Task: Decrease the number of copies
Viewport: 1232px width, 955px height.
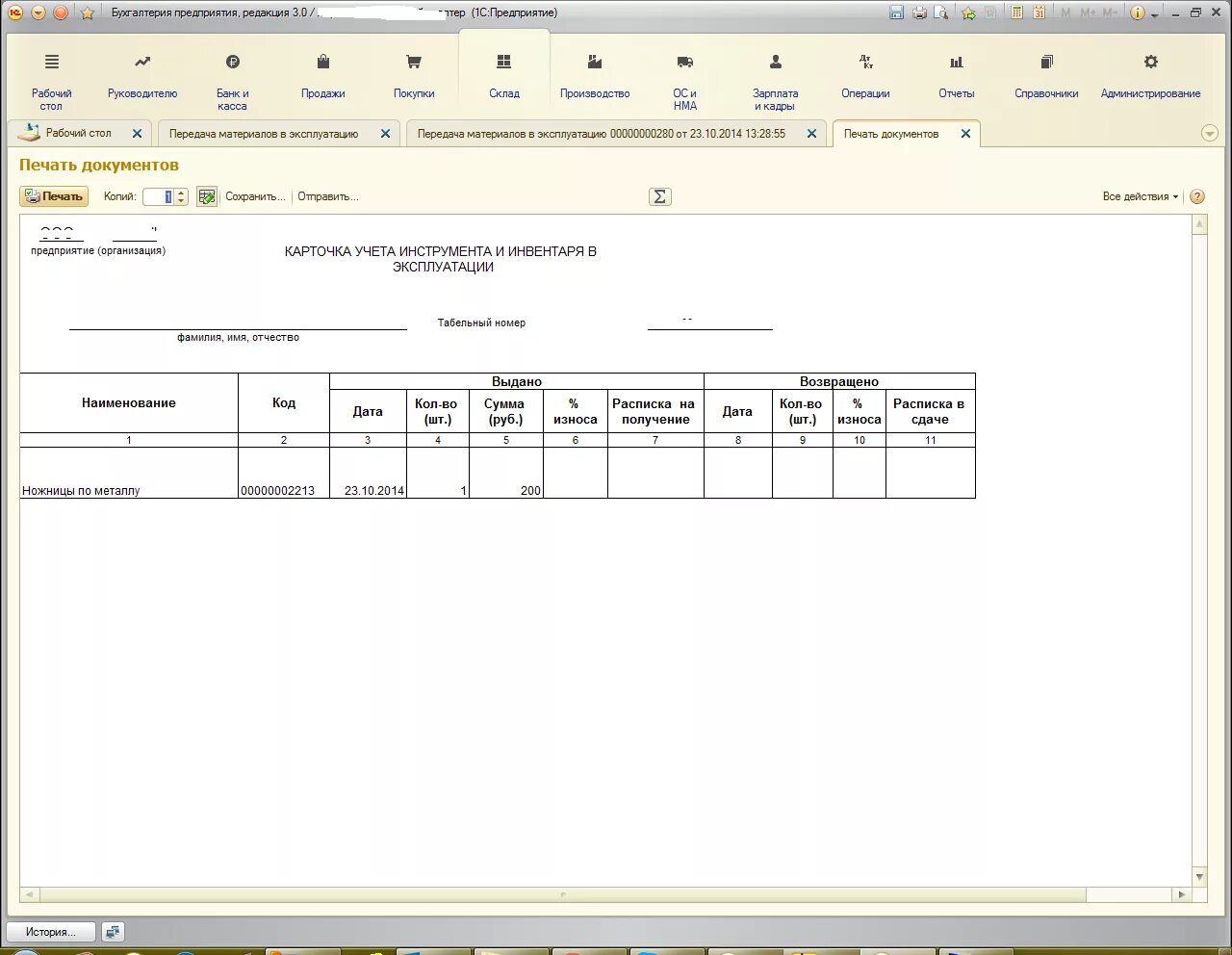Action: (181, 201)
